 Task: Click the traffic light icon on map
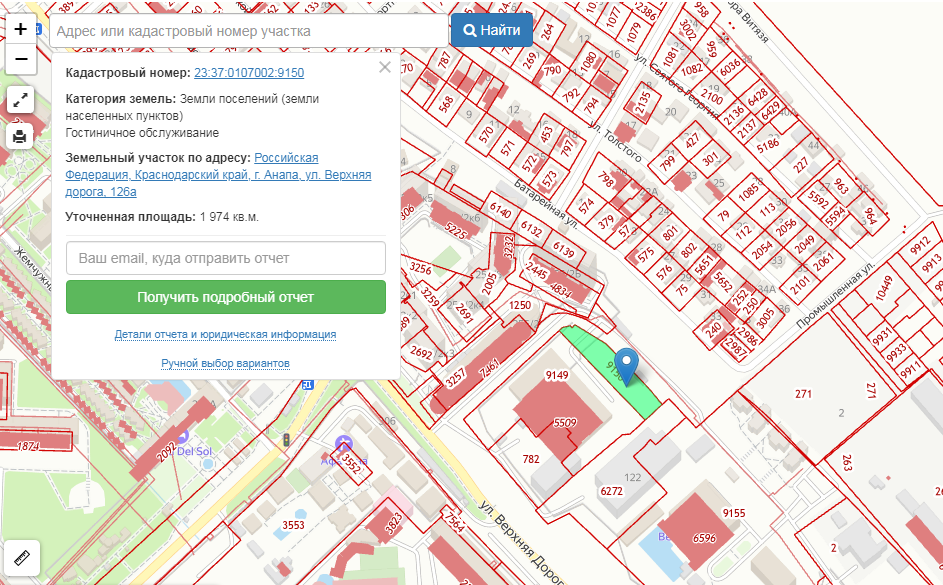point(288,440)
